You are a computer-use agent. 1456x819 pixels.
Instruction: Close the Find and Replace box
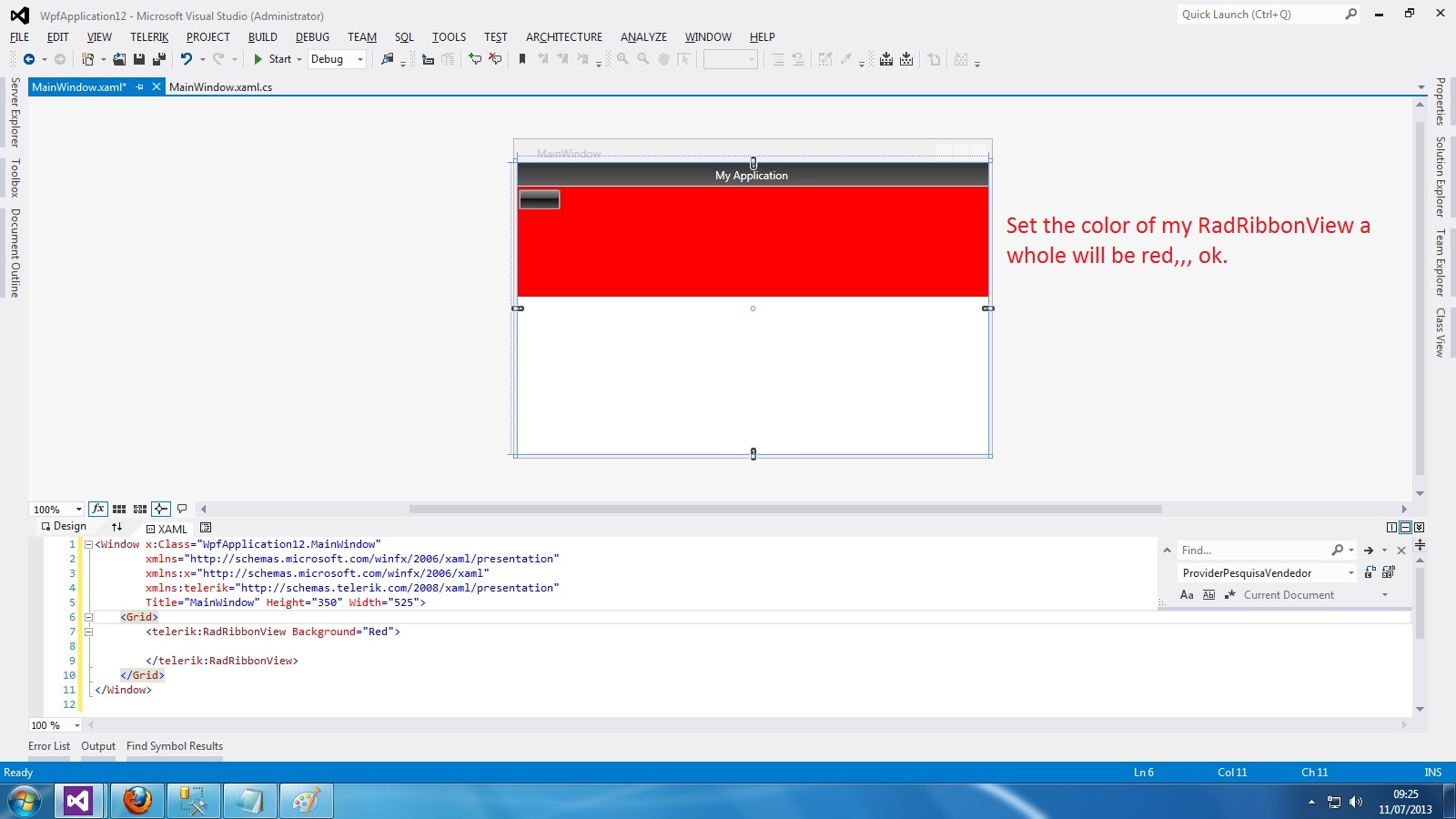point(1401,551)
